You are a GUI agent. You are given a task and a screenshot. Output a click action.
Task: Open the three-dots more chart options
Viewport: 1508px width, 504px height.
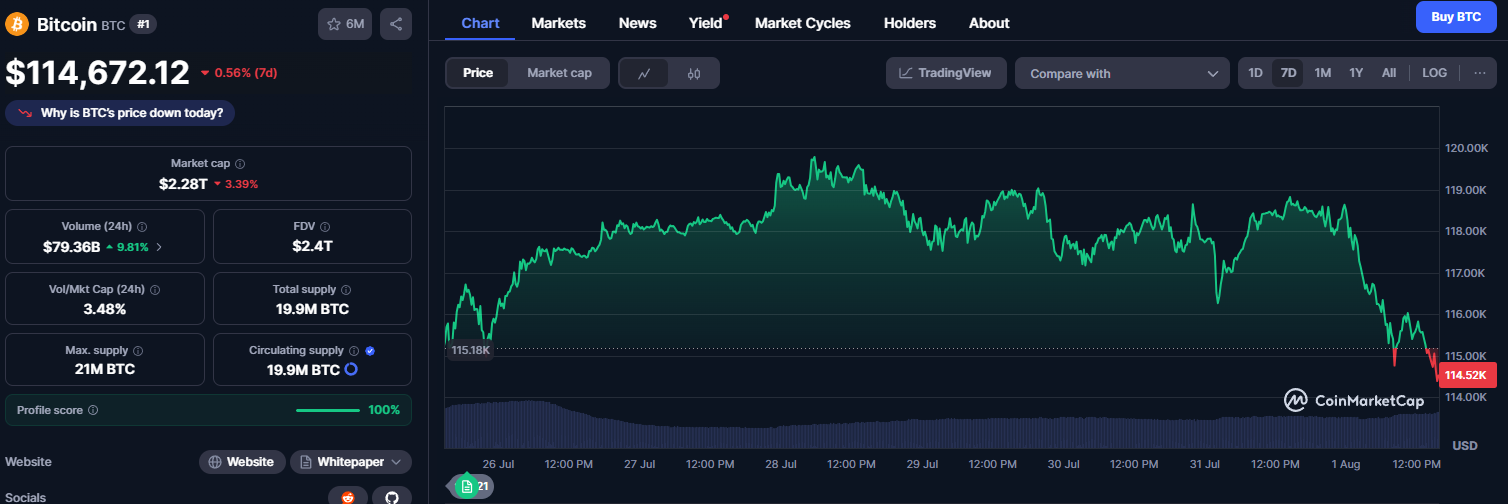click(x=1479, y=73)
